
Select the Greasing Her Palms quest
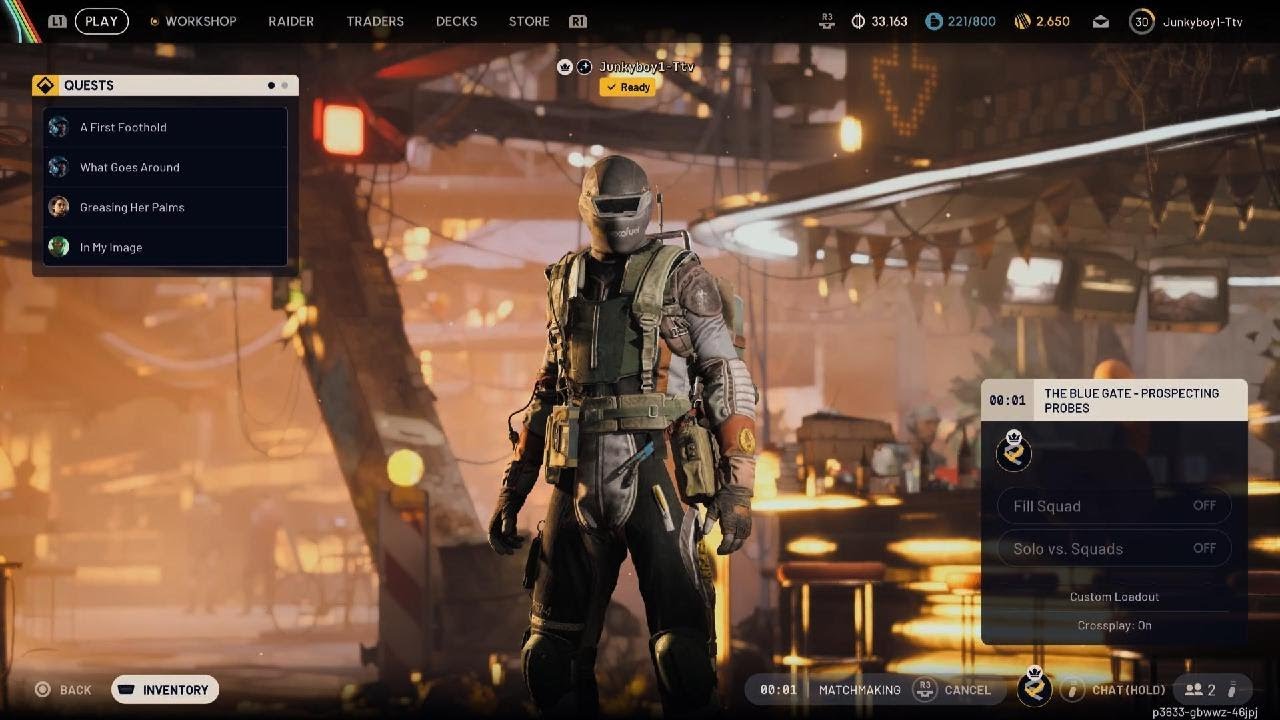click(165, 207)
